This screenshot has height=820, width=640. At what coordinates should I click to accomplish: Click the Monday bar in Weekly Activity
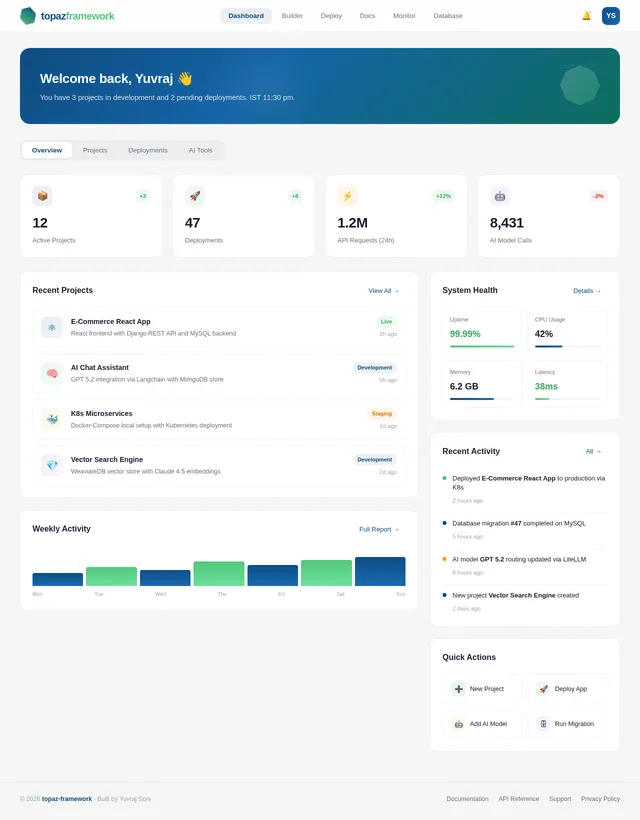click(x=58, y=579)
